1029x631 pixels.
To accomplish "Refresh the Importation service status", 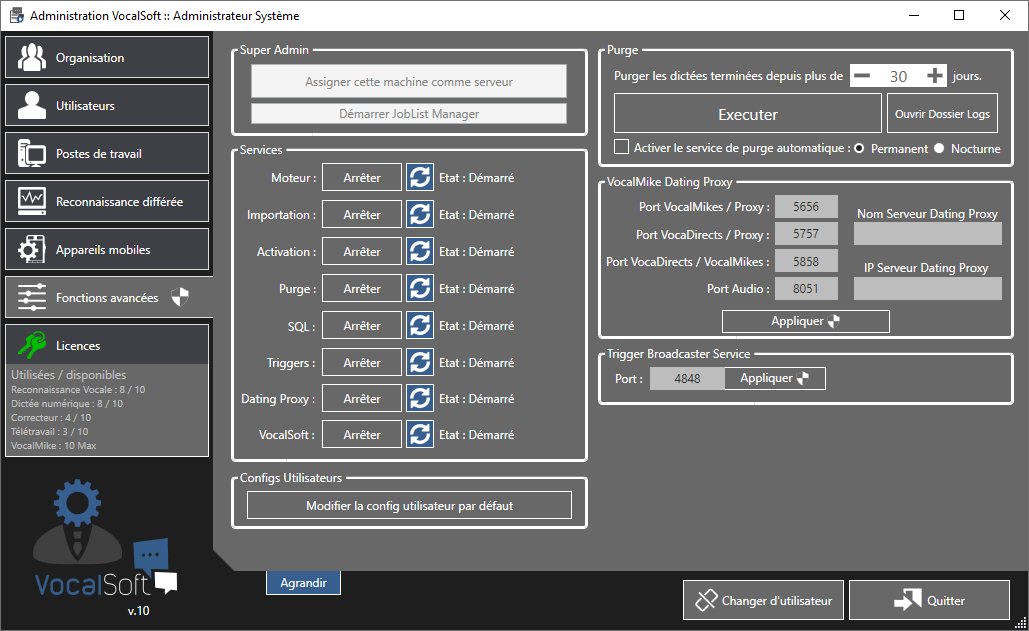I will pyautogui.click(x=420, y=214).
